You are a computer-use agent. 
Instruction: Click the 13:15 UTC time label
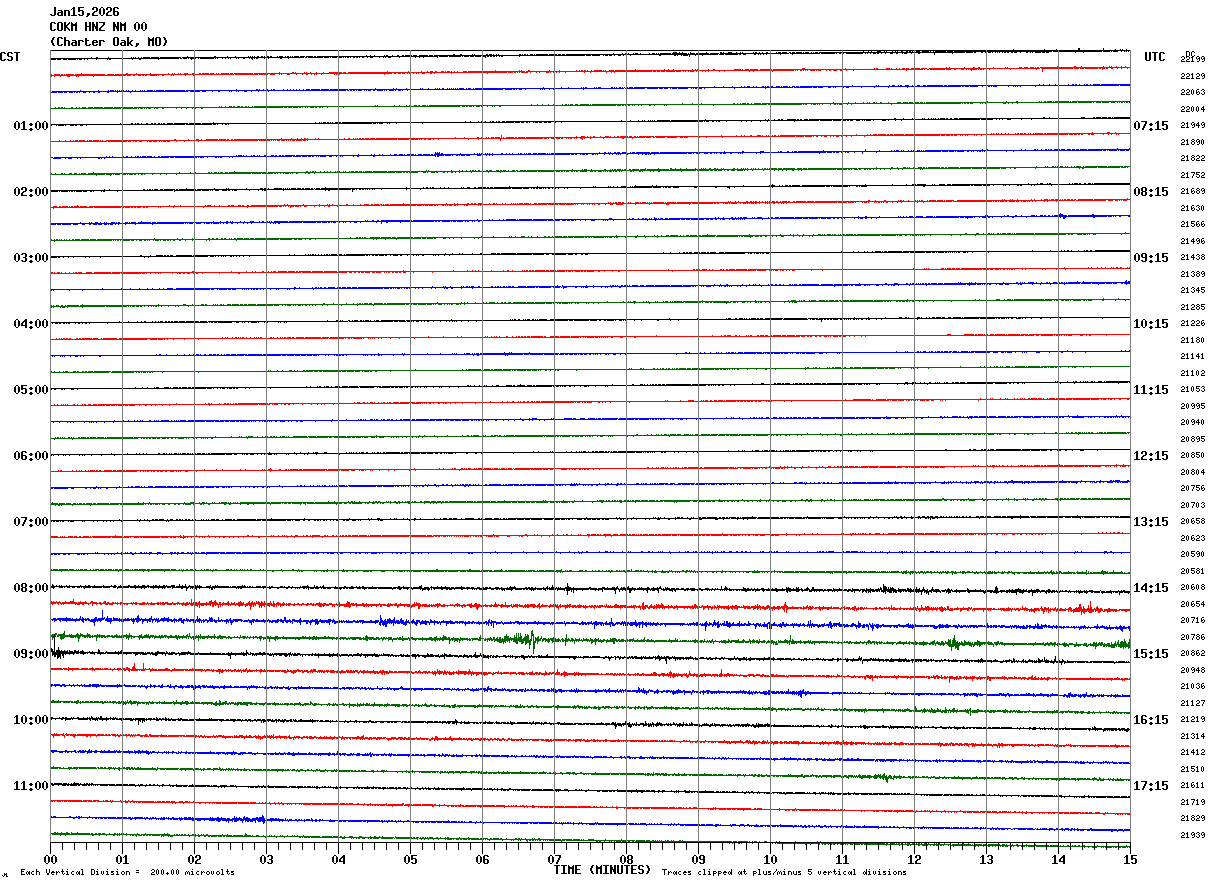[x=1151, y=522]
